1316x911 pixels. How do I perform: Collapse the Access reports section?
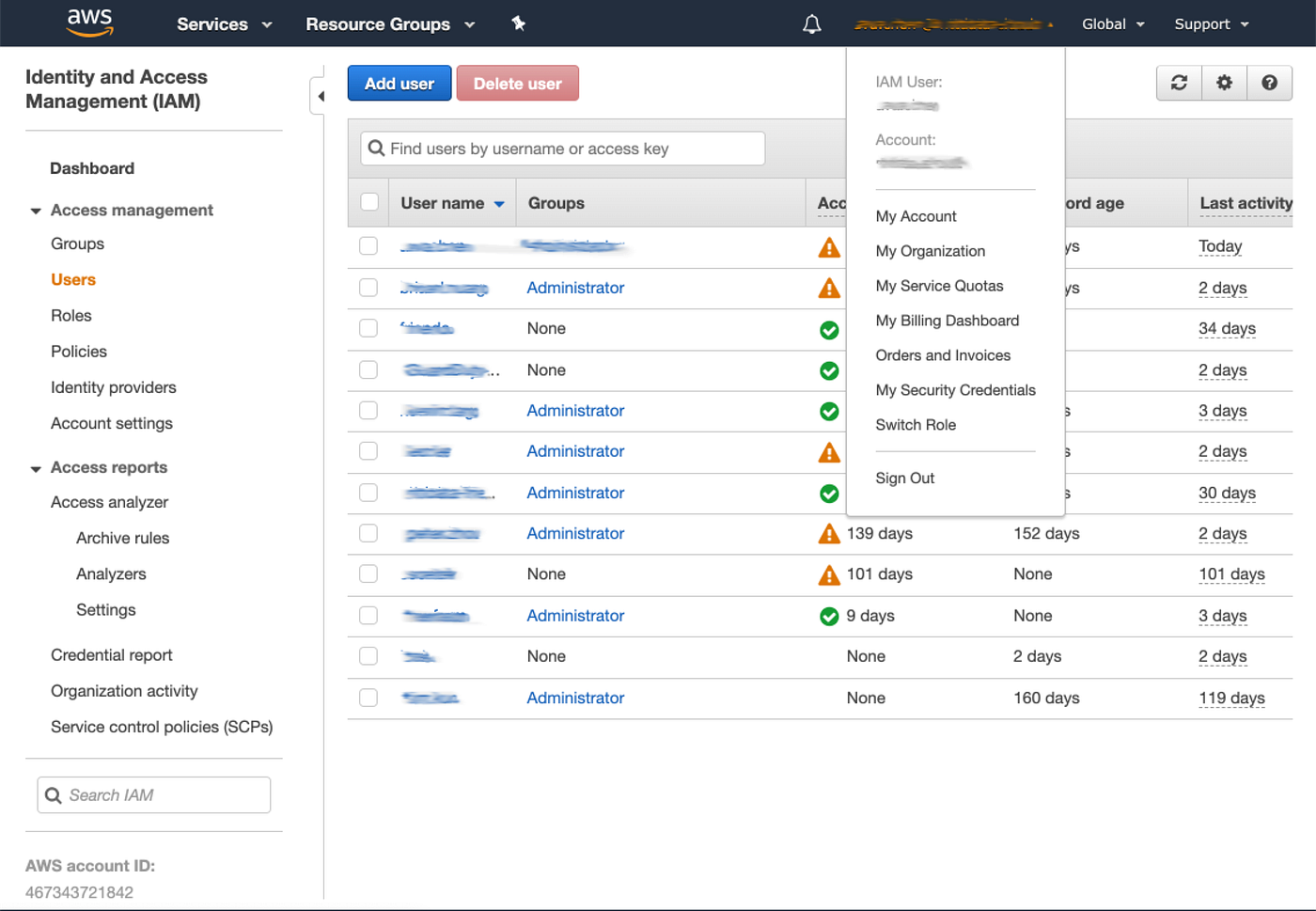(36, 467)
